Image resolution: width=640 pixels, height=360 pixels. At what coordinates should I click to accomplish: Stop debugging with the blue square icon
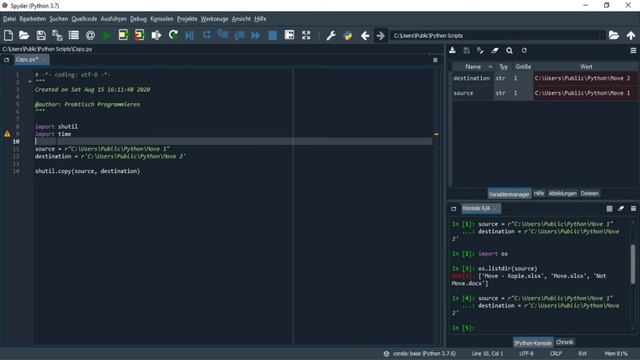pyautogui.click(x=273, y=36)
